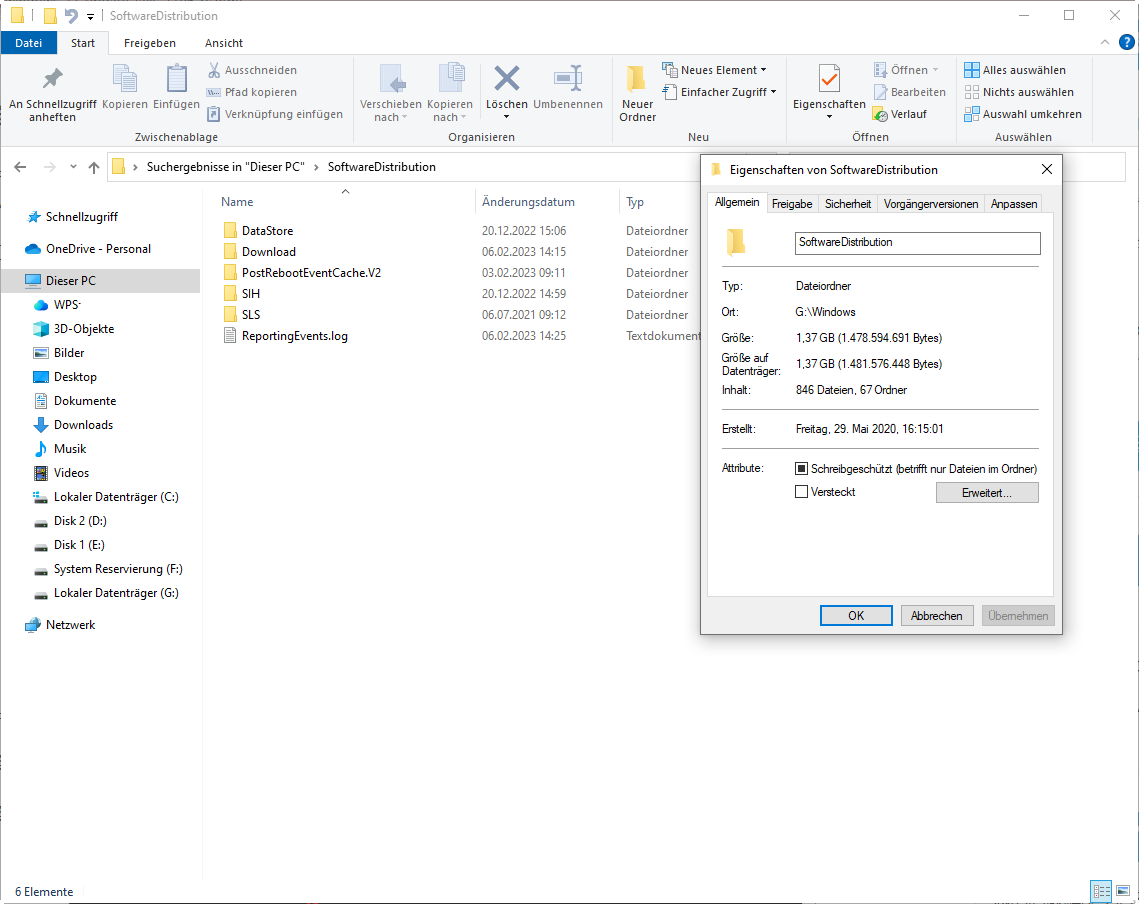Click the folder name input field
Viewport: 1139px width, 904px height.
[x=917, y=243]
